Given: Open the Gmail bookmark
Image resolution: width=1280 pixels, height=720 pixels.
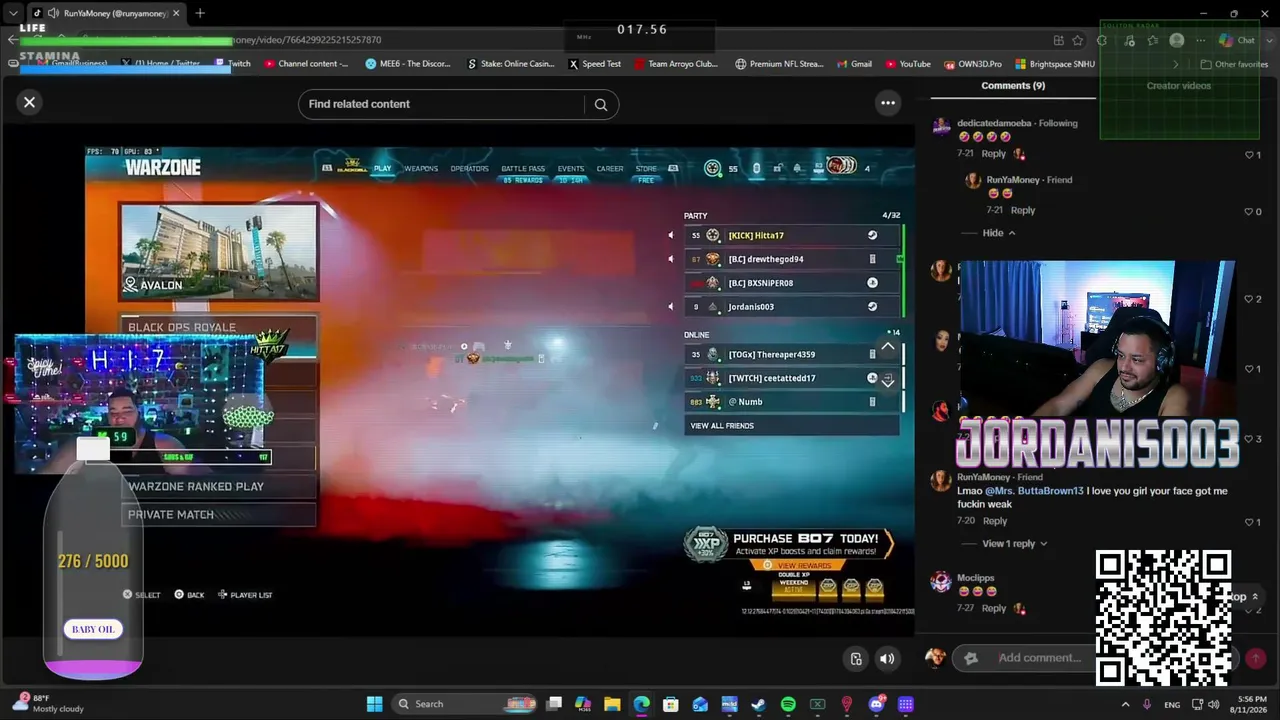Looking at the screenshot, I should click(x=854, y=64).
